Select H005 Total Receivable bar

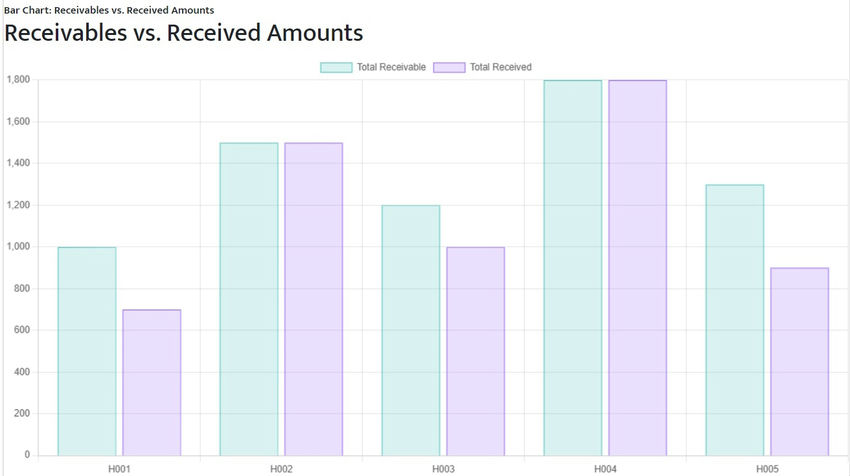[735, 320]
